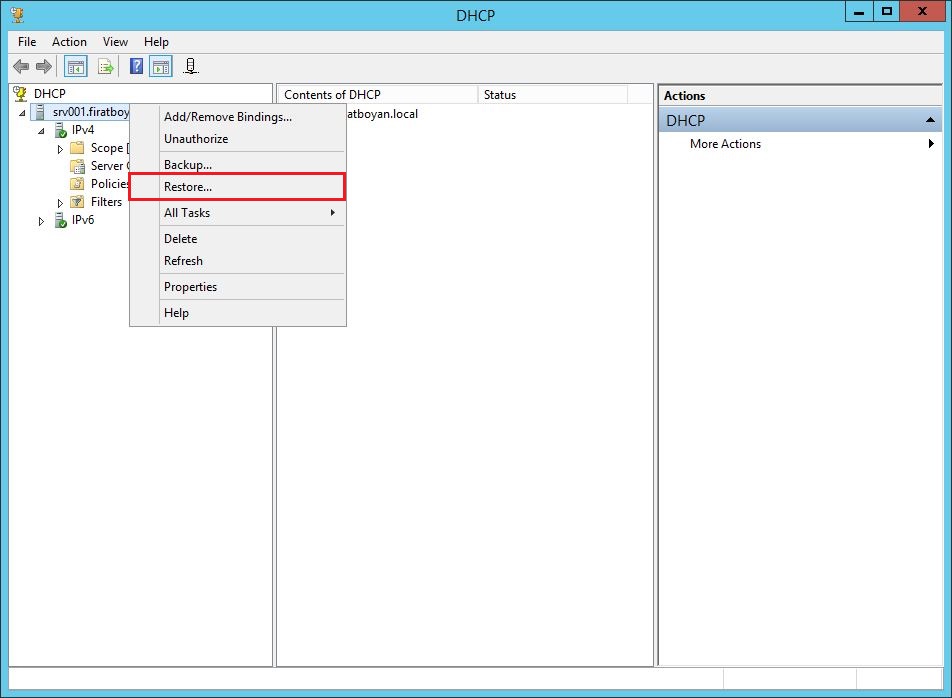Click the DHCP root trophy icon in tree

[x=20, y=93]
